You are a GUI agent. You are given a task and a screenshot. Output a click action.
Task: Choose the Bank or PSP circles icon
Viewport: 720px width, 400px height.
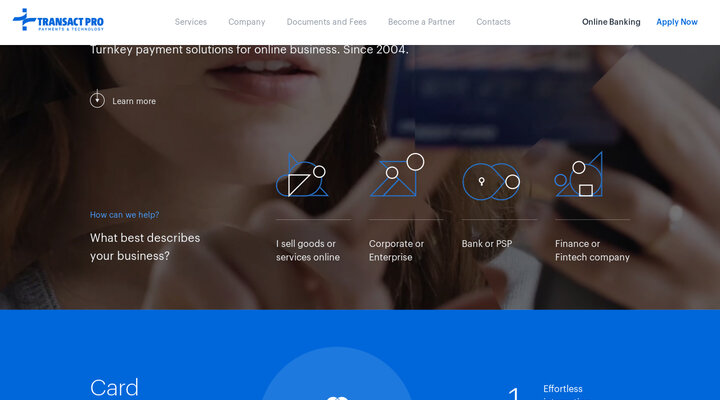491,181
